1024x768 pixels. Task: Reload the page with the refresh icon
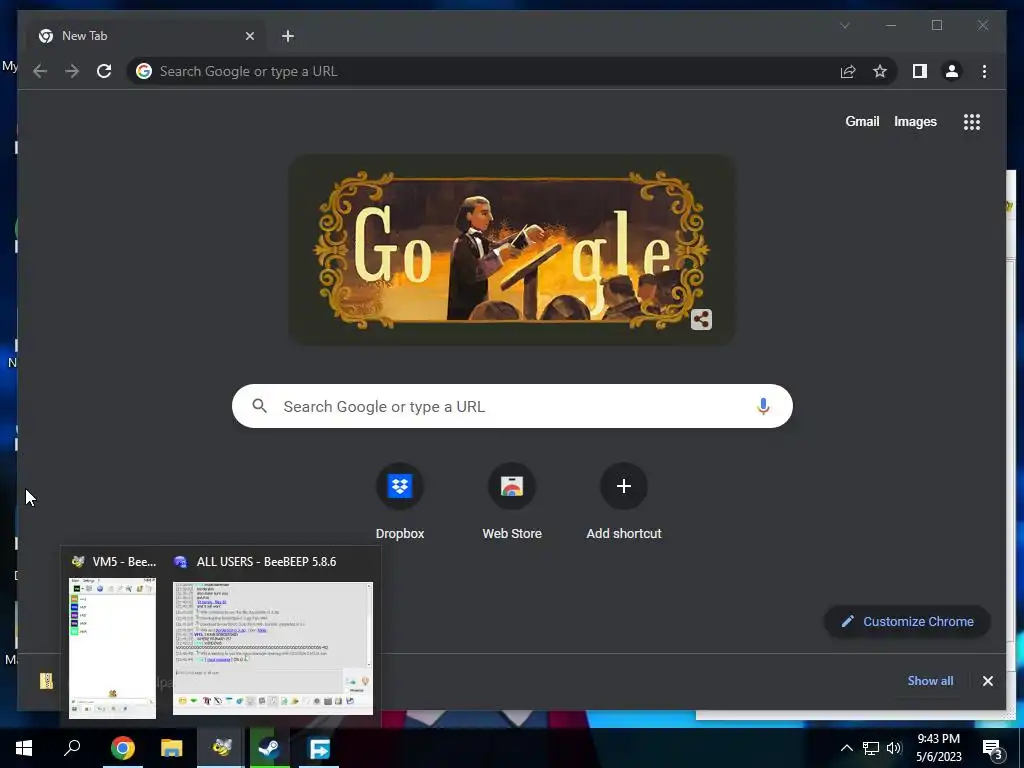(x=104, y=71)
